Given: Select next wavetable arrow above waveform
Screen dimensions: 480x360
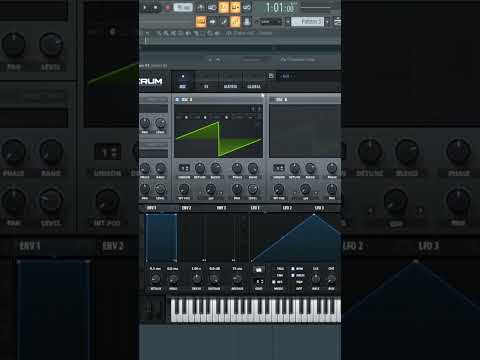Looking at the screenshot, I should 259,109.
